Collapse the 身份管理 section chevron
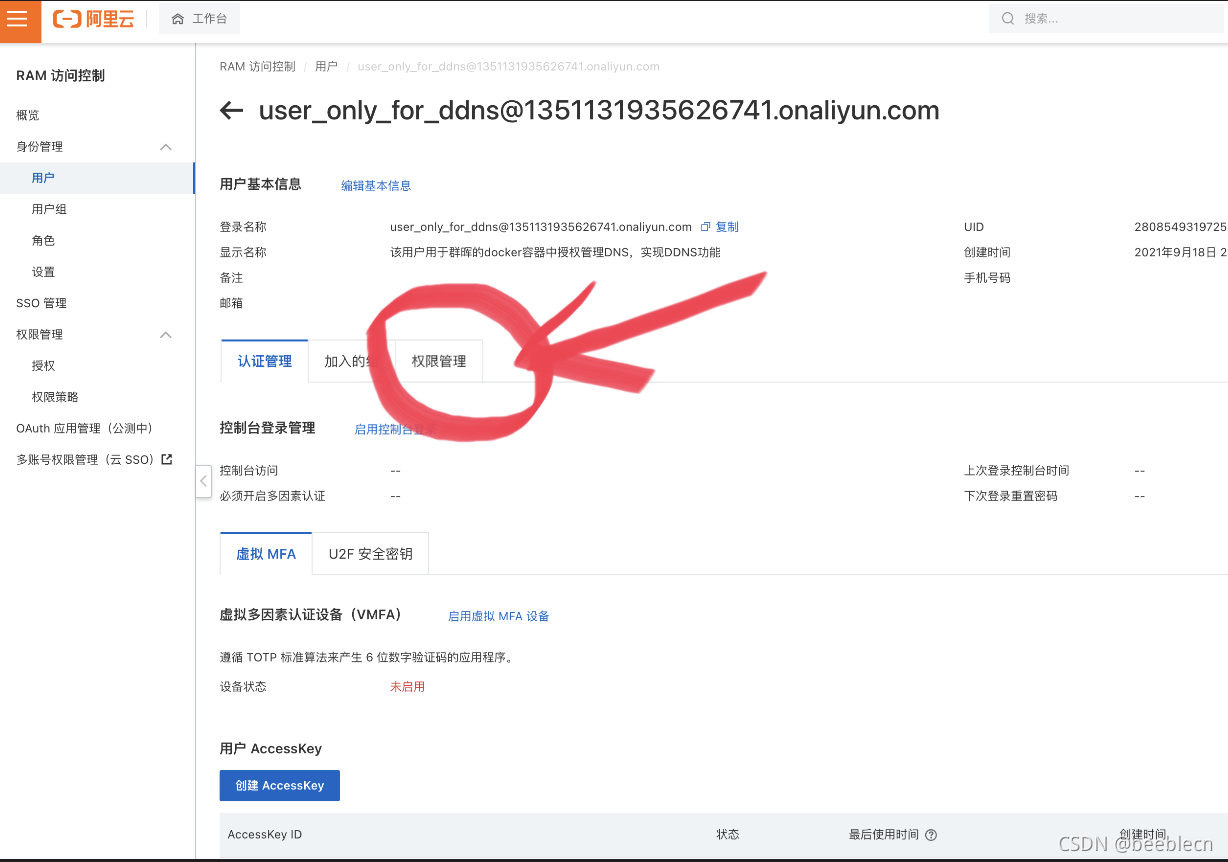1228x862 pixels. coord(166,147)
